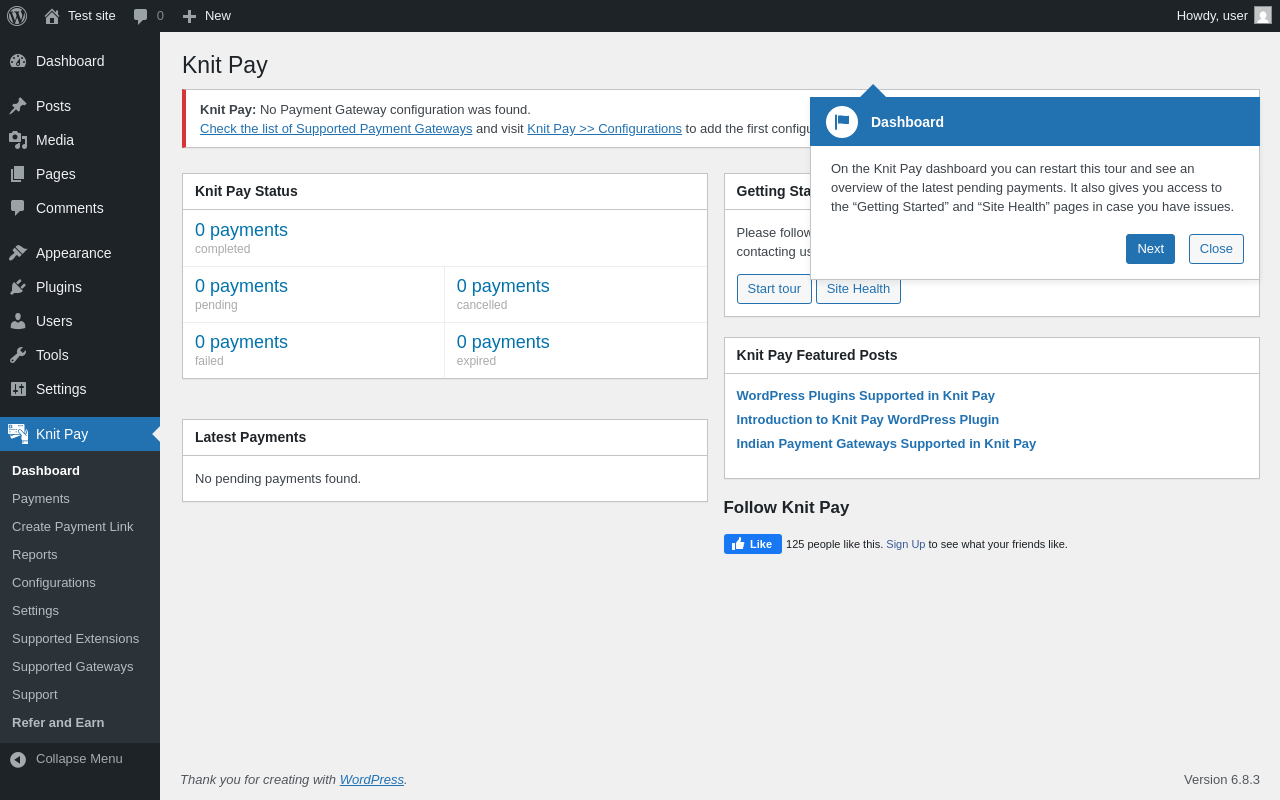
Task: Click the Tools wrench icon
Action: tap(18, 355)
